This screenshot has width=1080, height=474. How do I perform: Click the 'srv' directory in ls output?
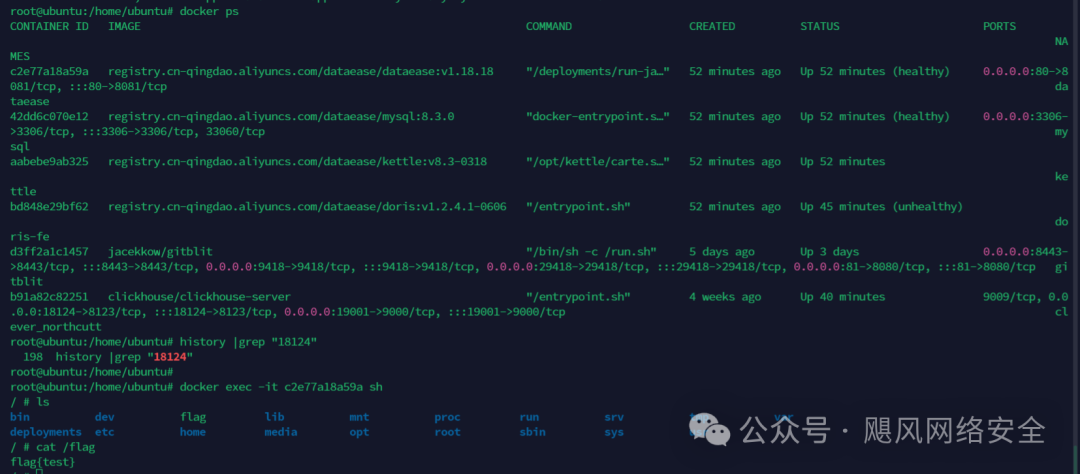pyautogui.click(x=614, y=417)
